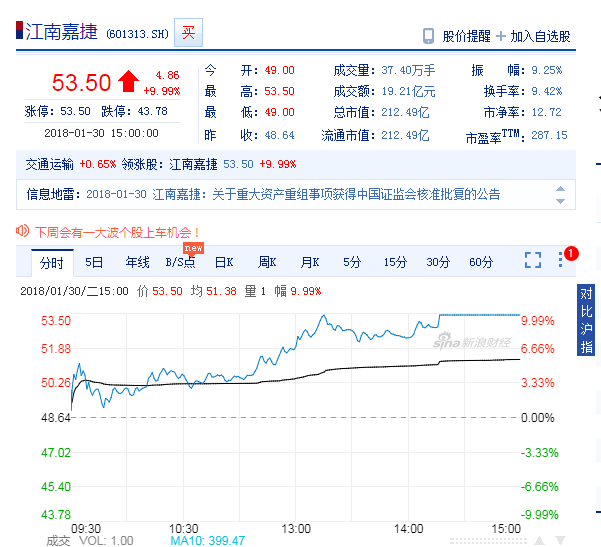Show next news with down arrow
This screenshot has height=547, width=601.
tap(560, 201)
